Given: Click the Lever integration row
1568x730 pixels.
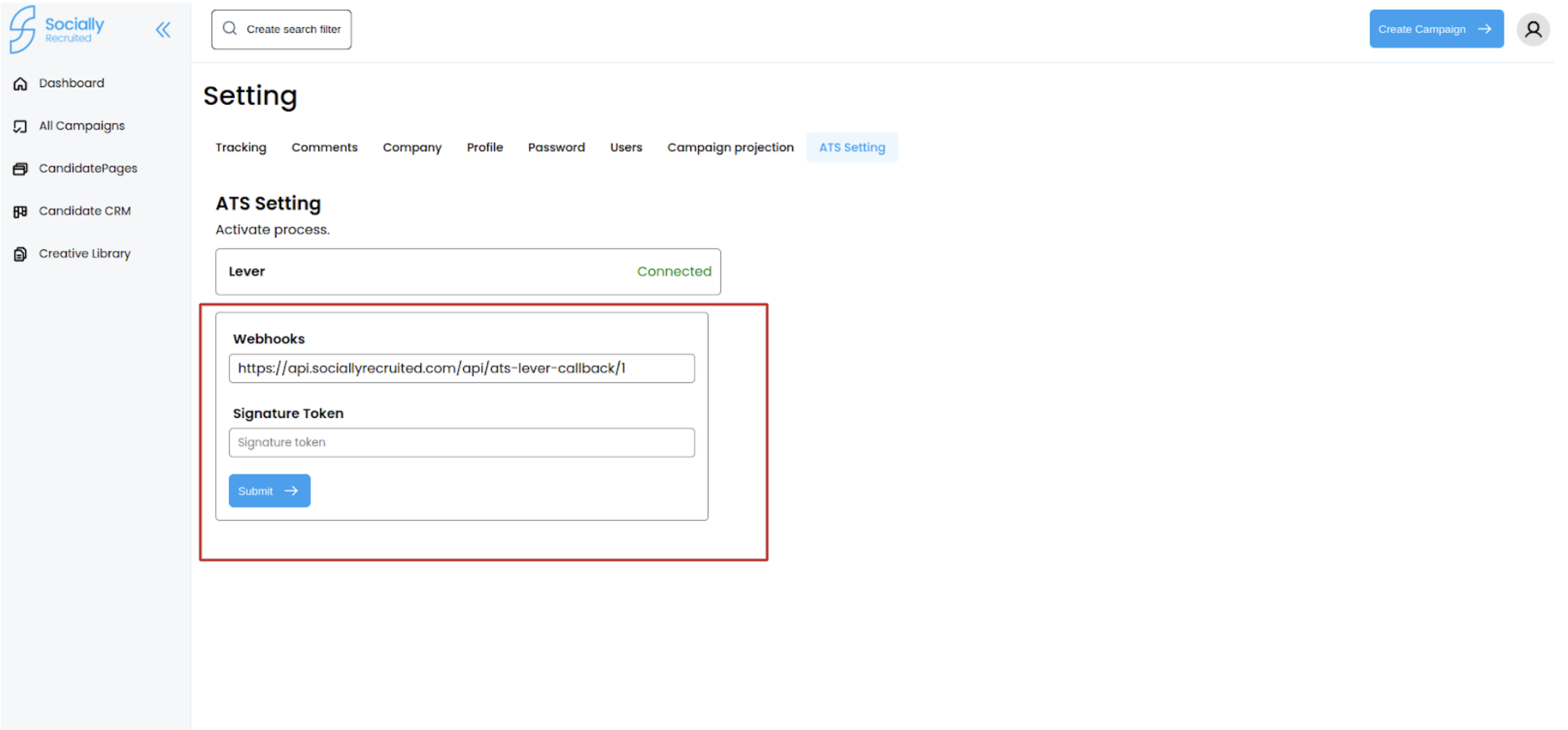Looking at the screenshot, I should pos(468,271).
